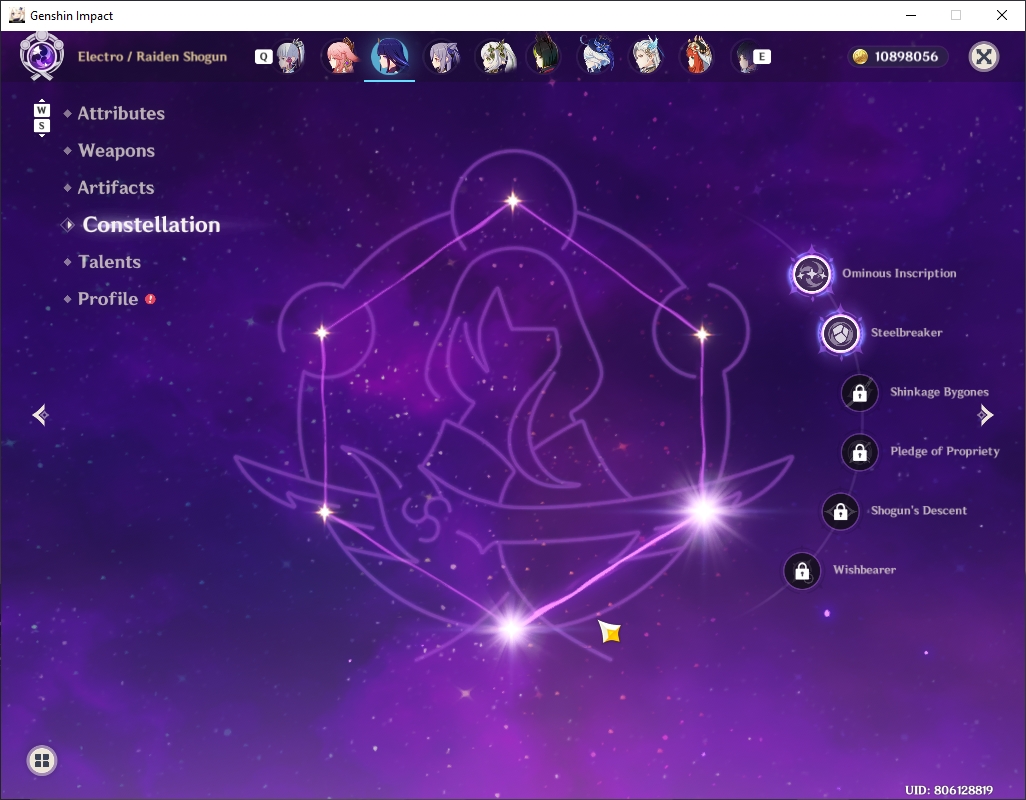The image size is (1026, 800).
Task: Click the locked Shogun's Descent constellation
Action: click(x=840, y=511)
